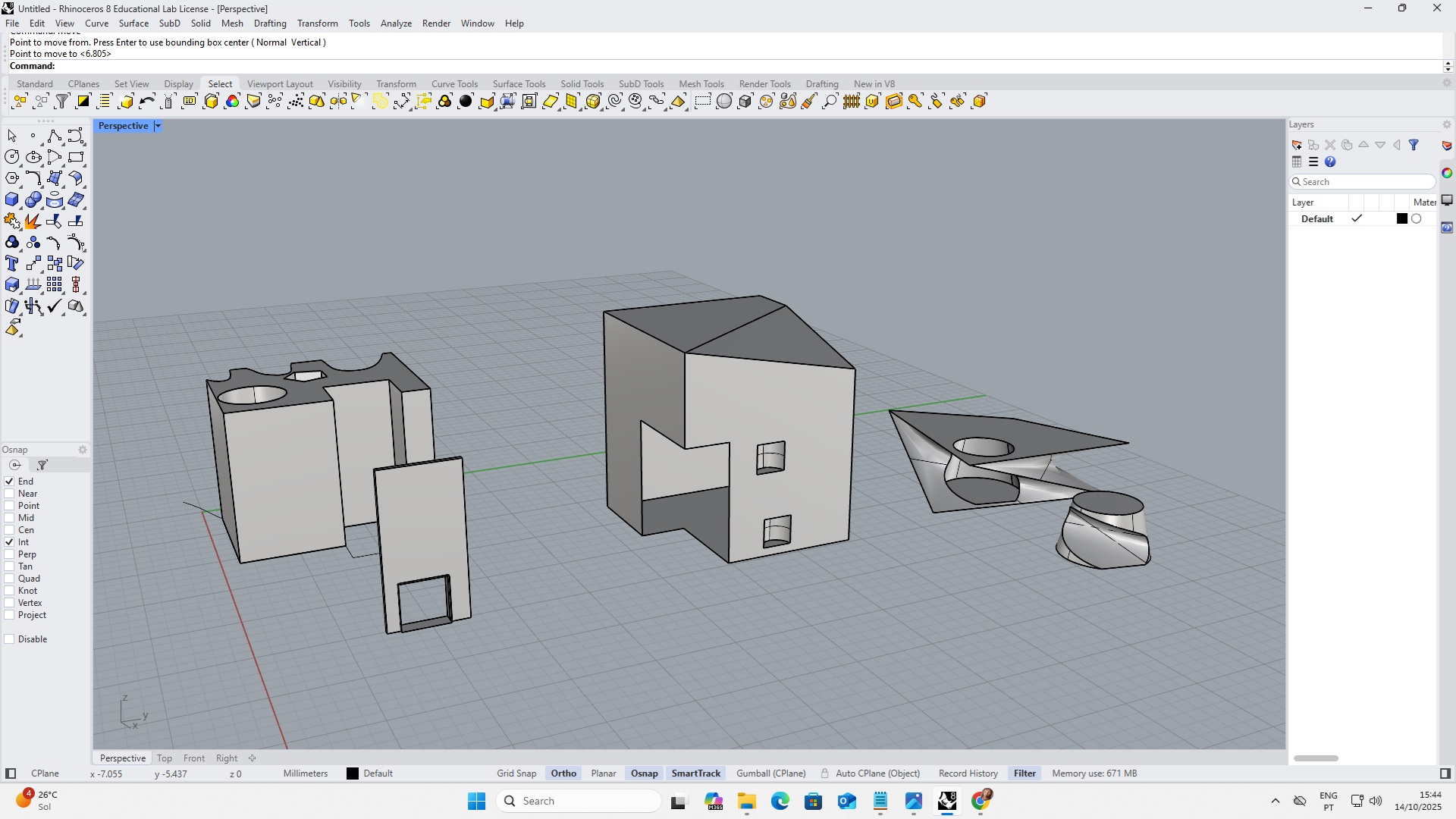Click the layer filter funnel icon
1456x819 pixels.
tap(1414, 145)
